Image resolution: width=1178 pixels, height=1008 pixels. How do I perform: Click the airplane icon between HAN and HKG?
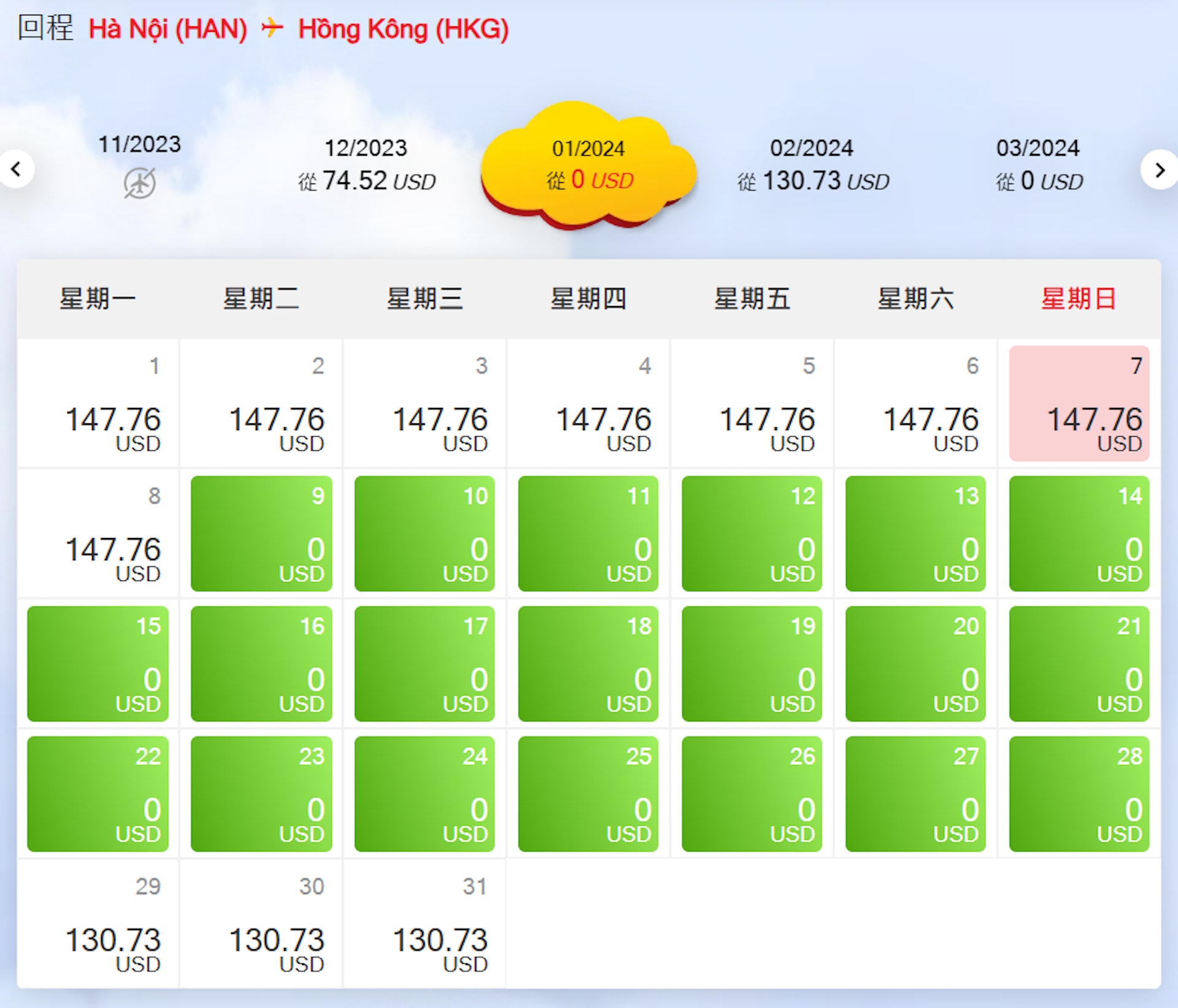click(272, 28)
